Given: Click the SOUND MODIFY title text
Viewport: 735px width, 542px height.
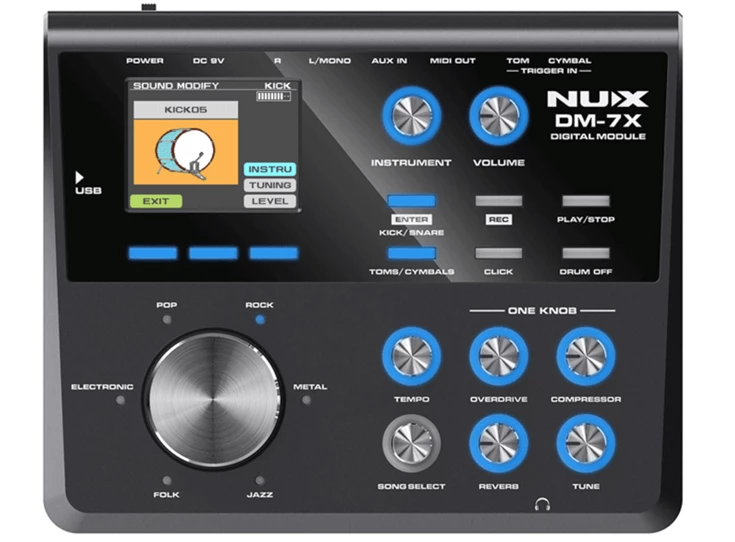Looking at the screenshot, I should pos(176,86).
